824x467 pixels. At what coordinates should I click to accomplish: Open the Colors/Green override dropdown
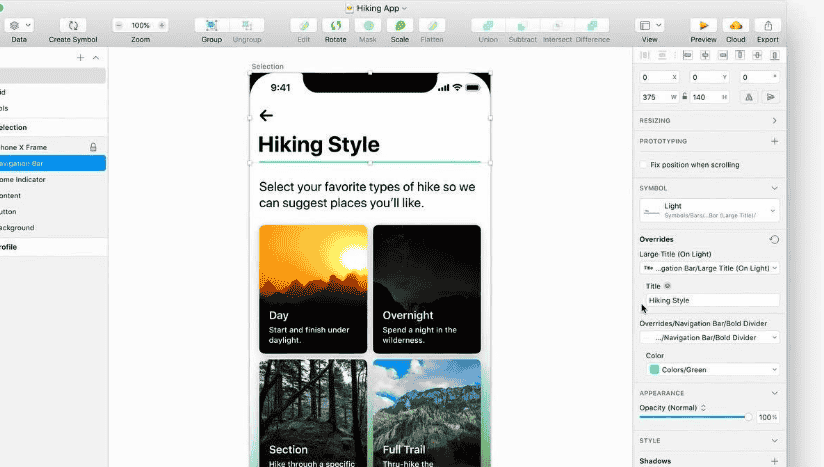(713, 369)
